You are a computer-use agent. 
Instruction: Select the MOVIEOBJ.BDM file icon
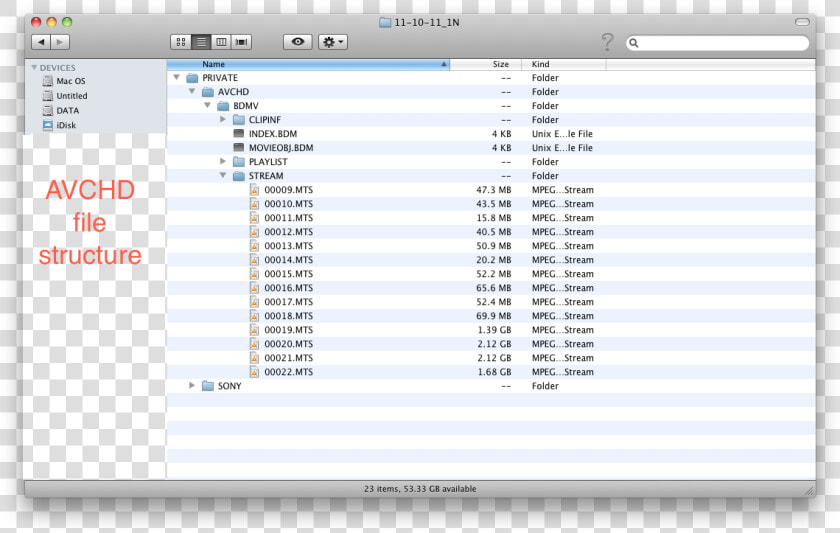[x=239, y=148]
